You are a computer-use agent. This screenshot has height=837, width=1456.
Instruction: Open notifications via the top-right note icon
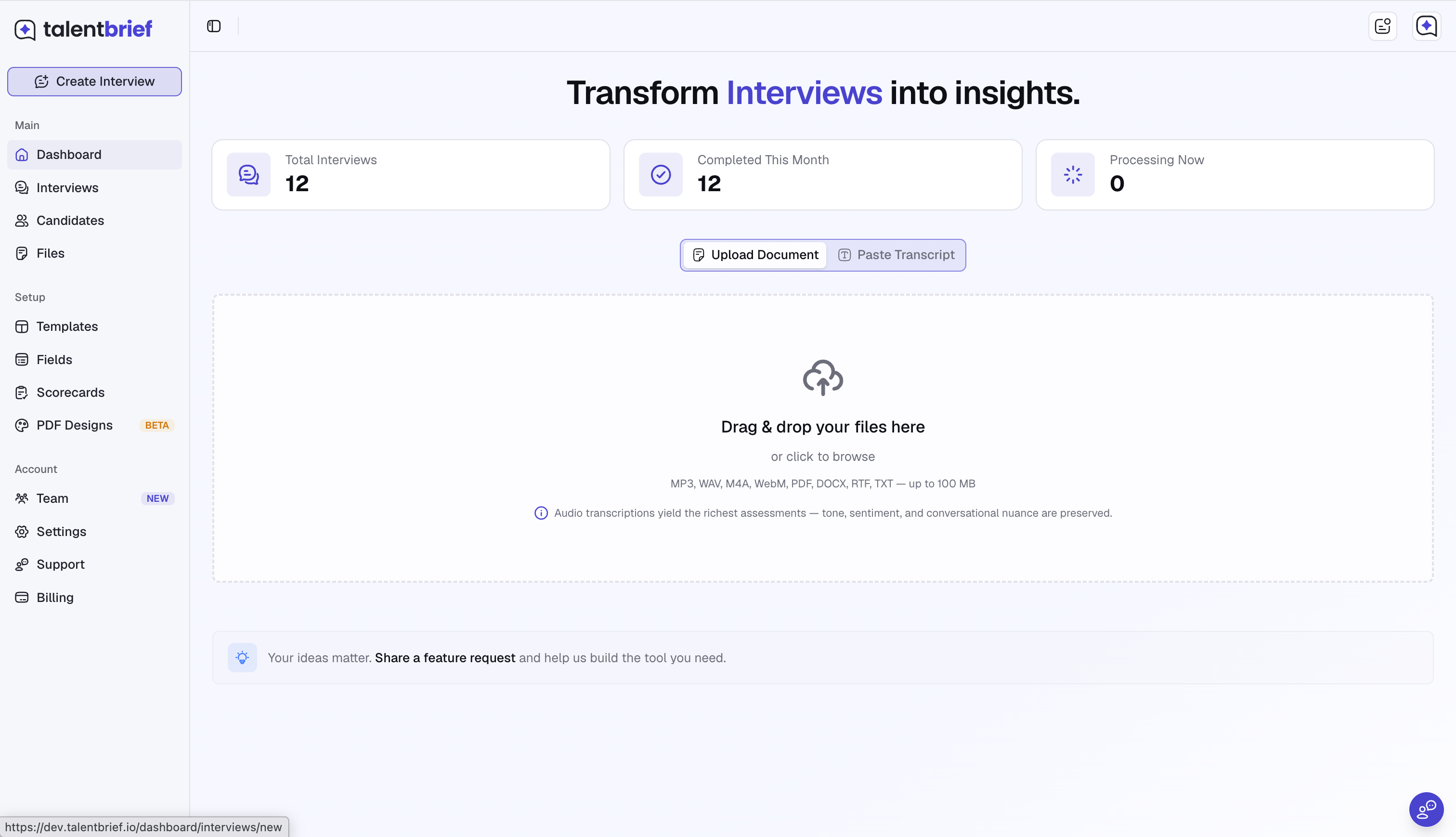click(x=1383, y=26)
